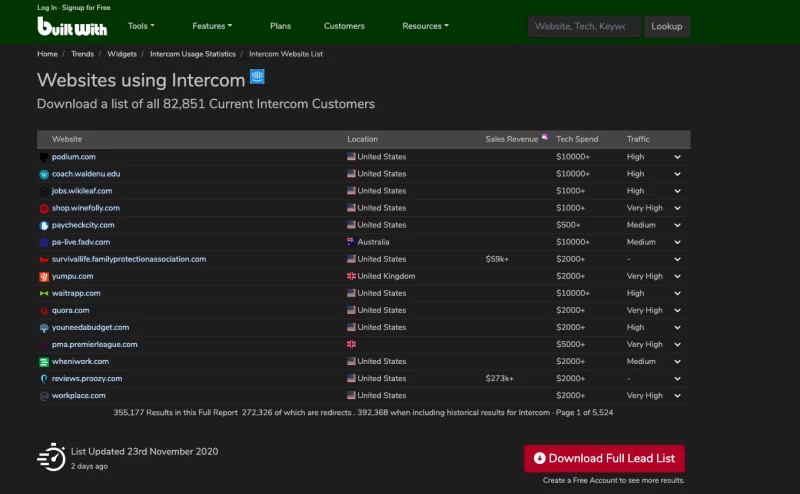The image size is (800, 494).
Task: Expand the podium.com row details
Action: coord(677,157)
